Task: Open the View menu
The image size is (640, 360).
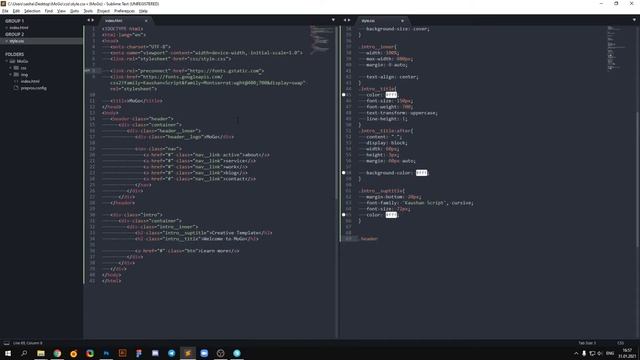Action: (x=61, y=11)
